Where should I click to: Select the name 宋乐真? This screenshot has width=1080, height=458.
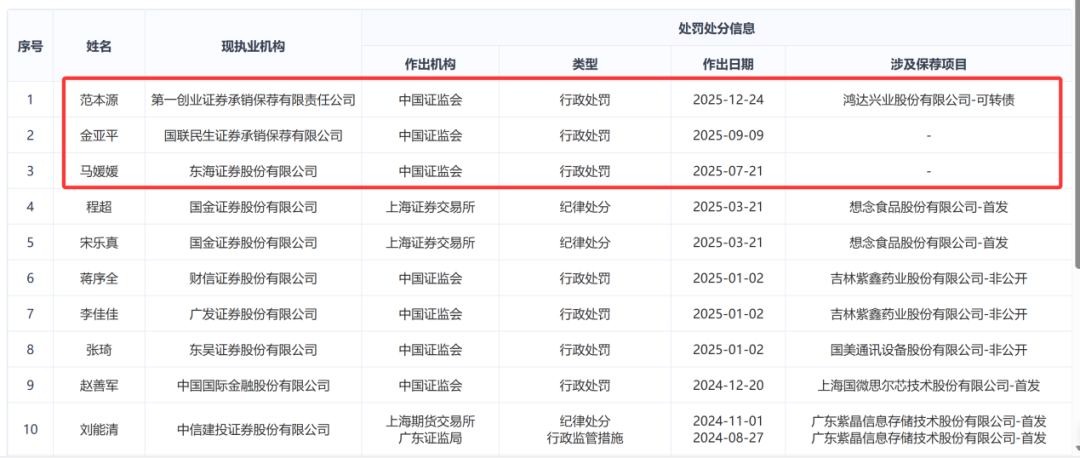98,242
